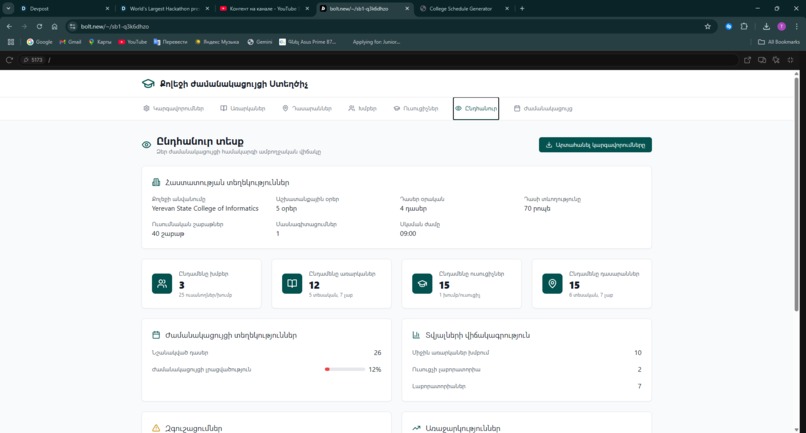Open the groups tab with the people icon
This screenshot has width=806, height=433.
(x=362, y=109)
